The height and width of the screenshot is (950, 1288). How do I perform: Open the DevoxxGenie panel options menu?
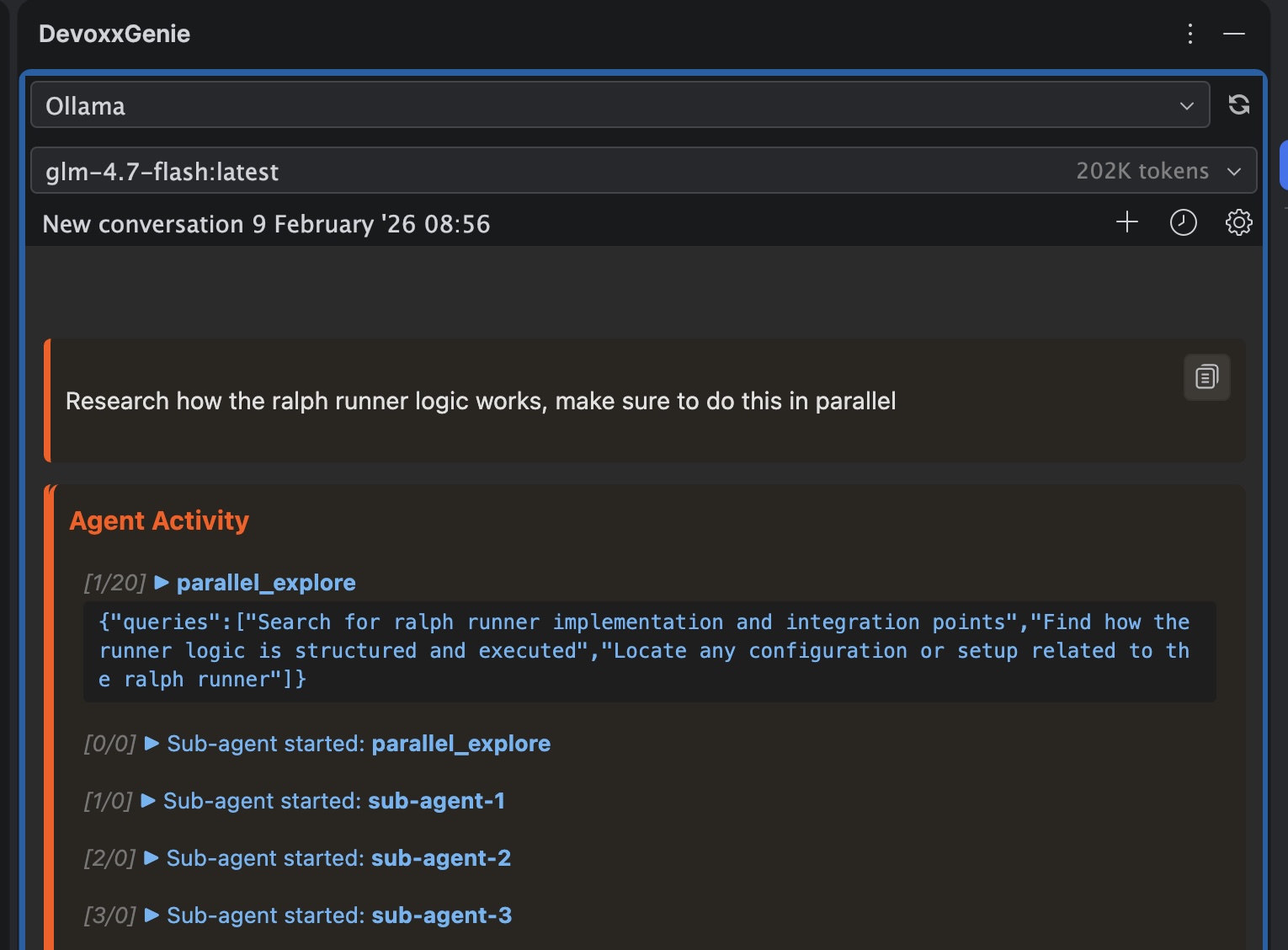(1190, 34)
